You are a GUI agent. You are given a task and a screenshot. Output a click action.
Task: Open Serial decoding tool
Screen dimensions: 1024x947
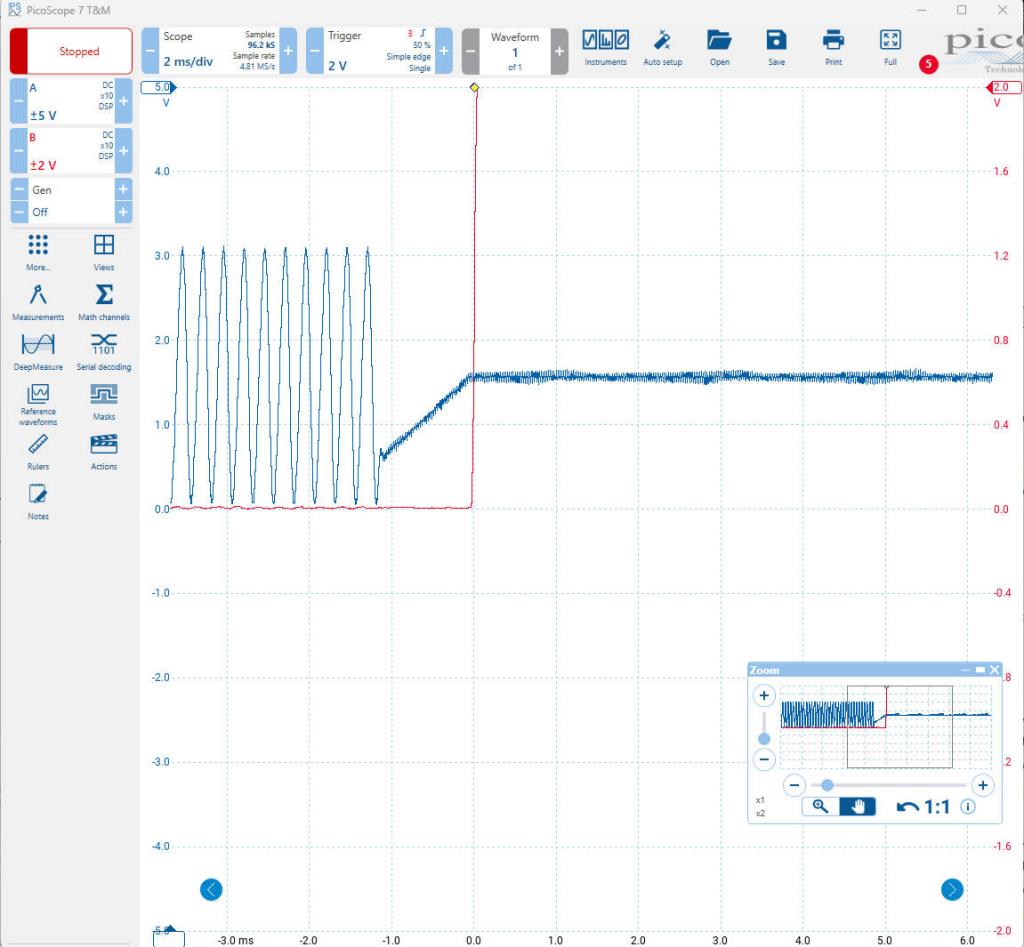(x=104, y=350)
